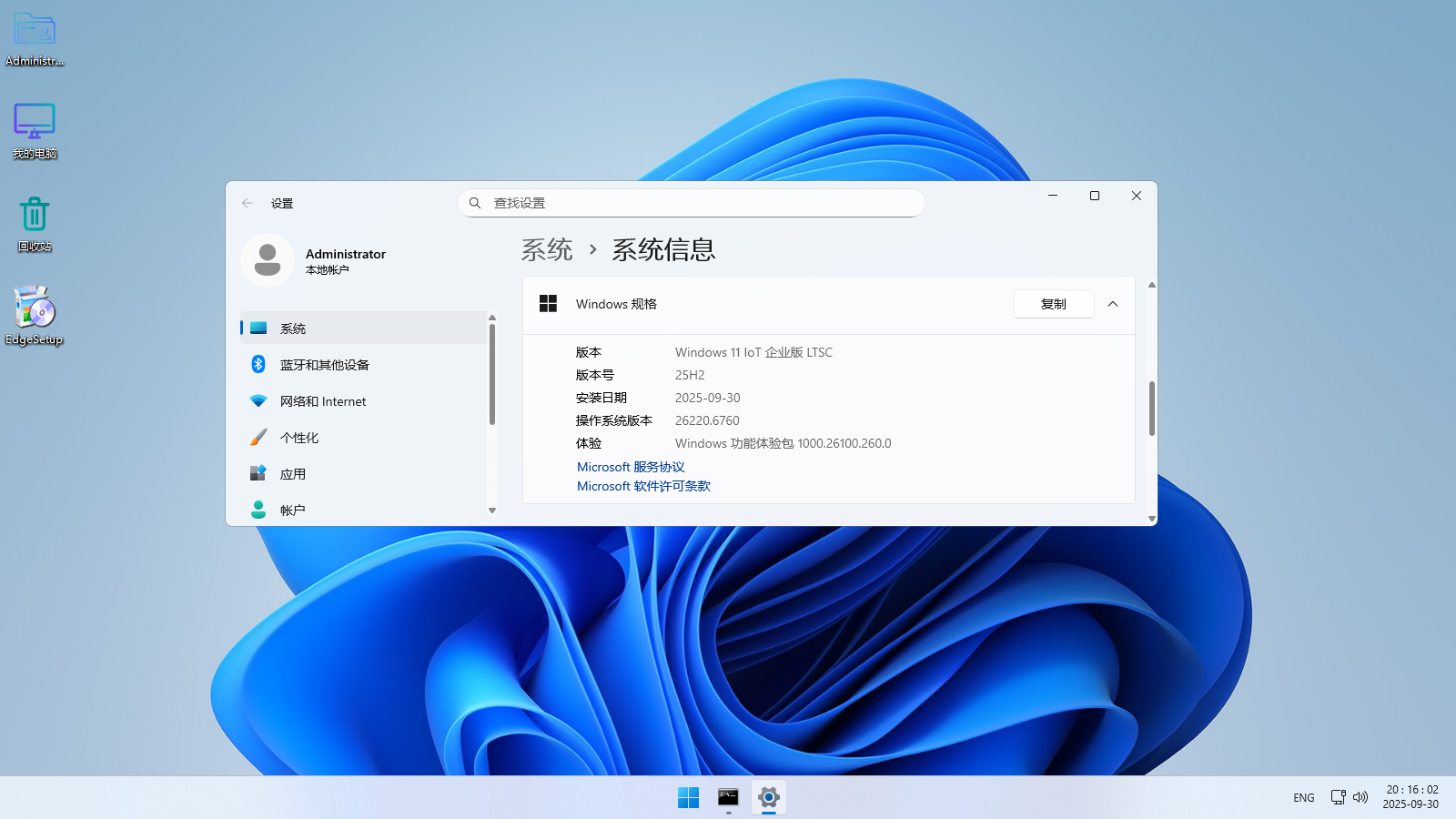Click the main pane scrollbar thumb

(x=1152, y=409)
